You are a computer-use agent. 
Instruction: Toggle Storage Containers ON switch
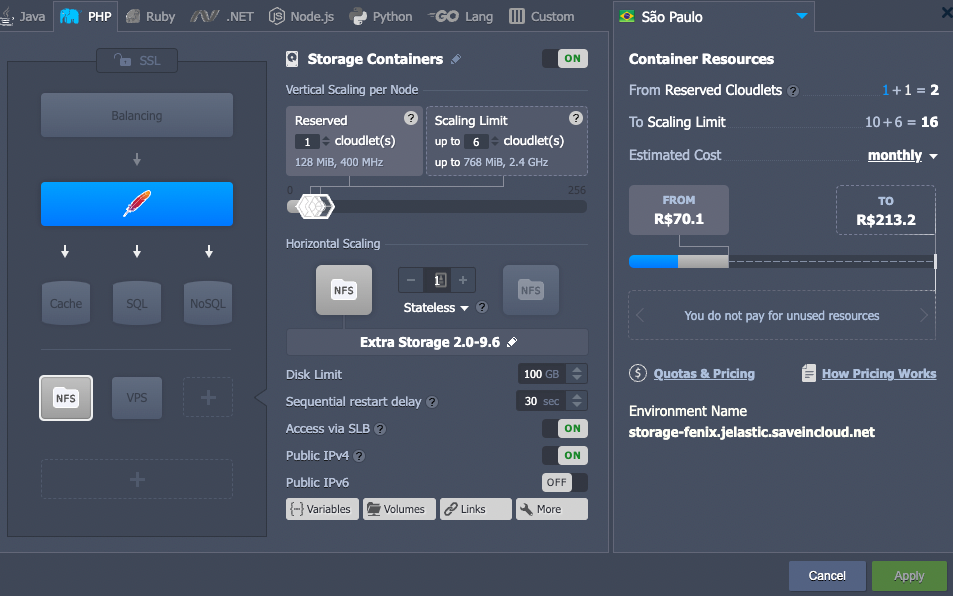click(564, 59)
